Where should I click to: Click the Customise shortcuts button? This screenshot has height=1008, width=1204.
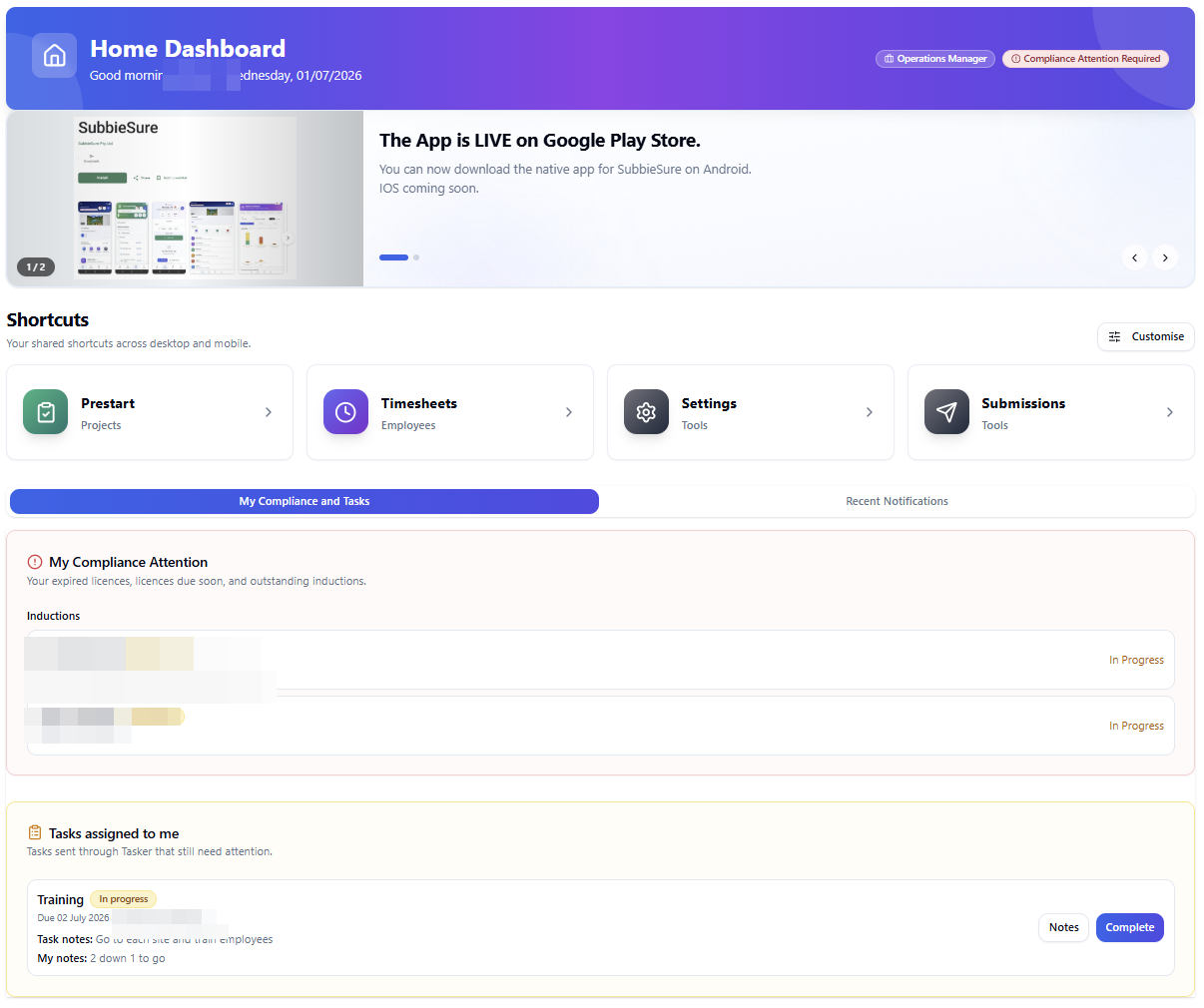pyautogui.click(x=1146, y=337)
